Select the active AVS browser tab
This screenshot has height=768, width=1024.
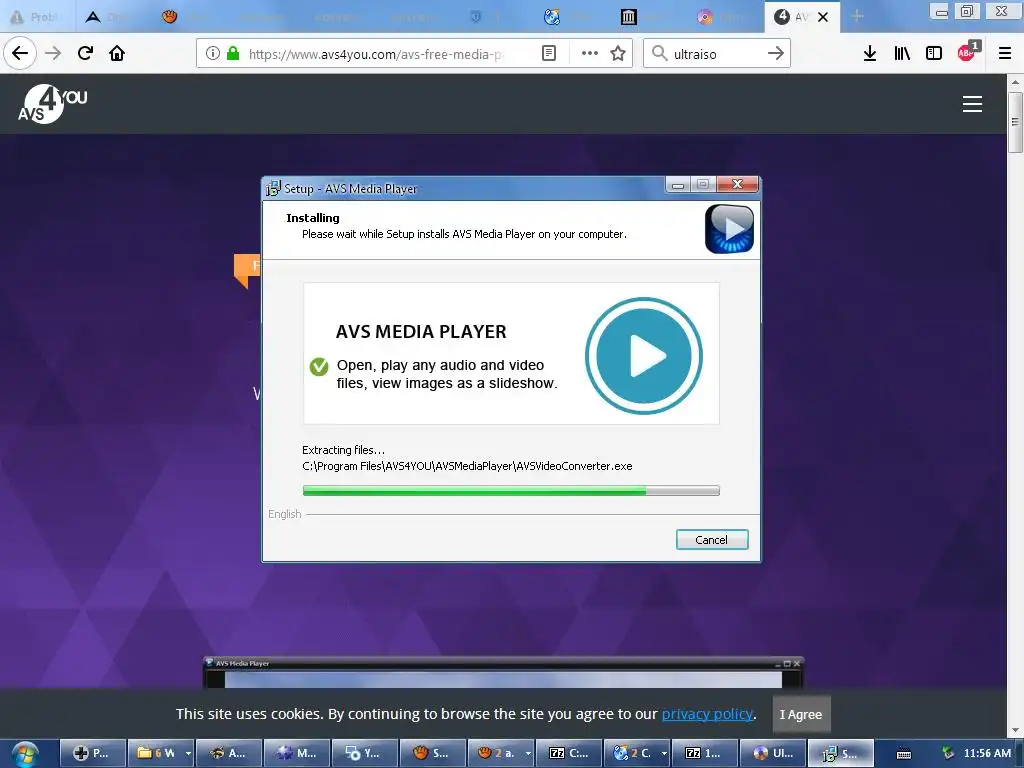792,17
